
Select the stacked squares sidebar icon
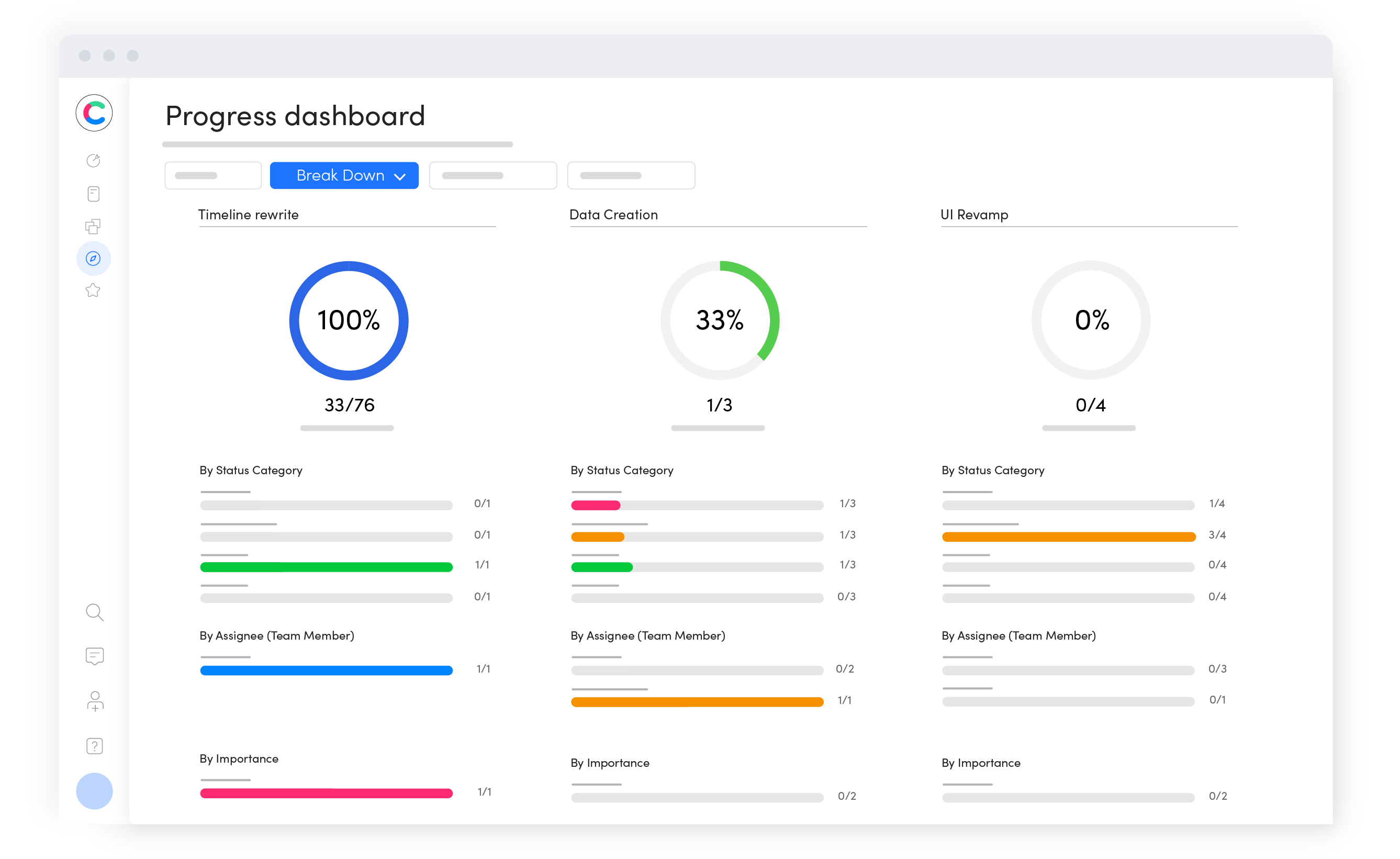click(x=93, y=226)
